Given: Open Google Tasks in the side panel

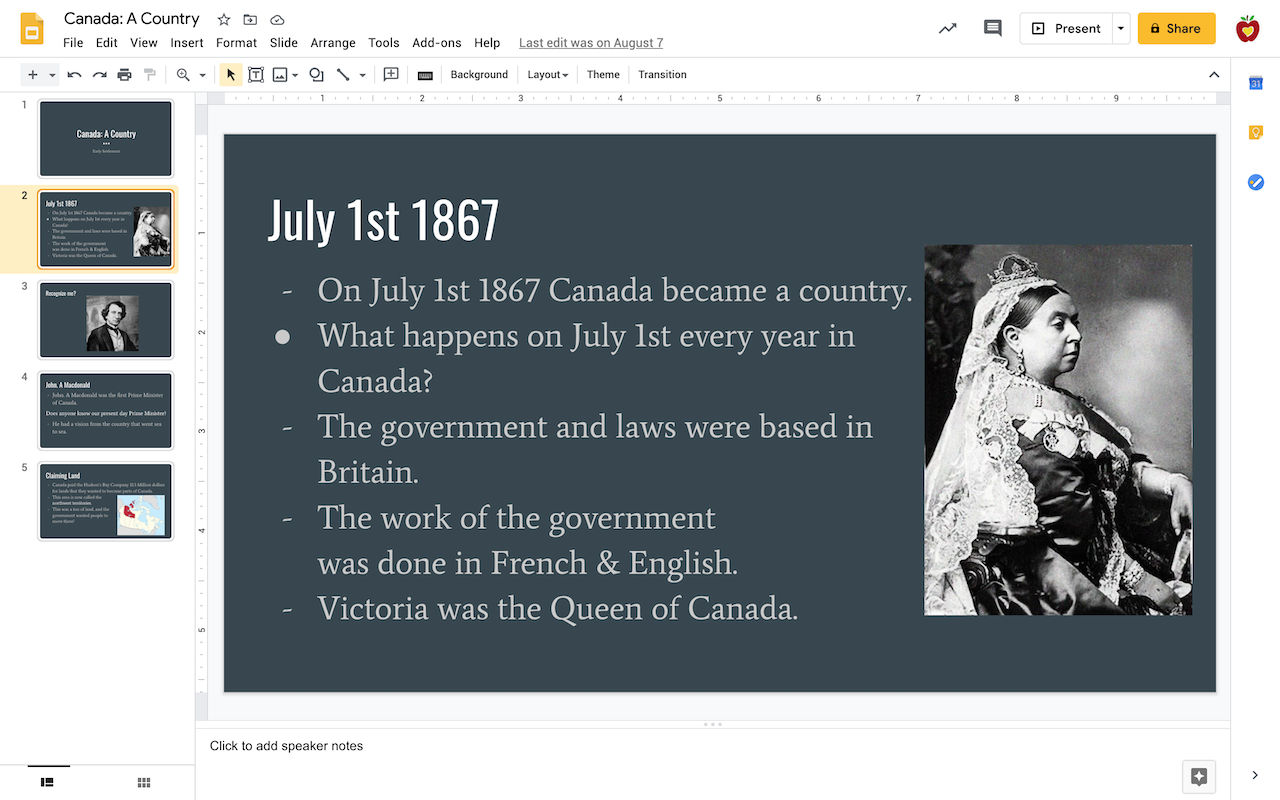Looking at the screenshot, I should [1255, 182].
